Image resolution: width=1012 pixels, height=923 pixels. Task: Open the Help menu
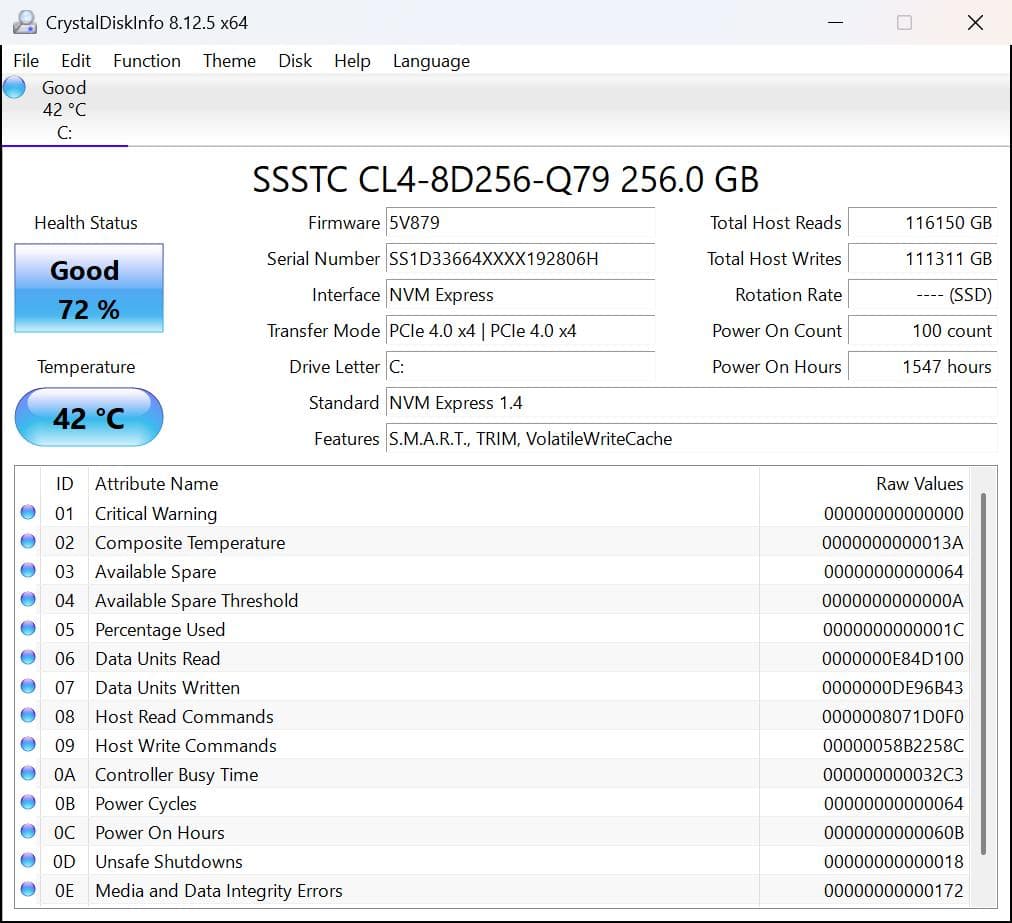(x=352, y=61)
